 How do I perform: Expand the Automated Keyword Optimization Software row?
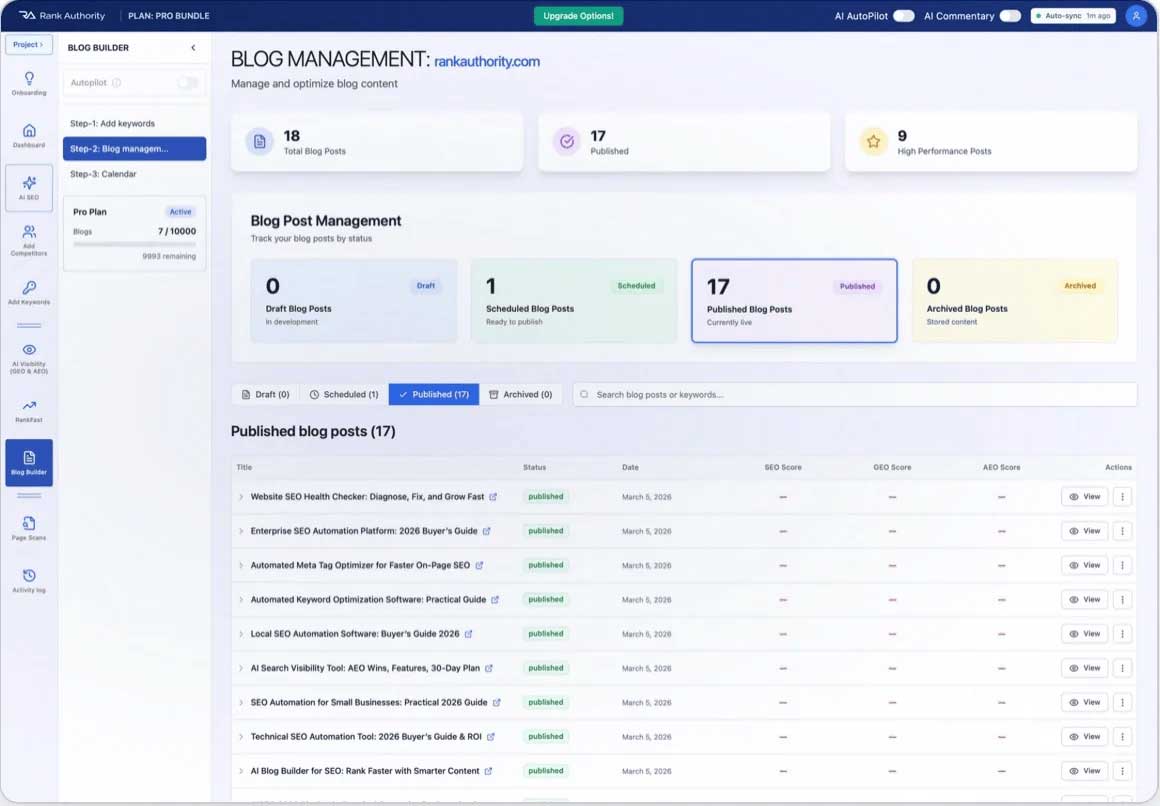click(x=240, y=600)
